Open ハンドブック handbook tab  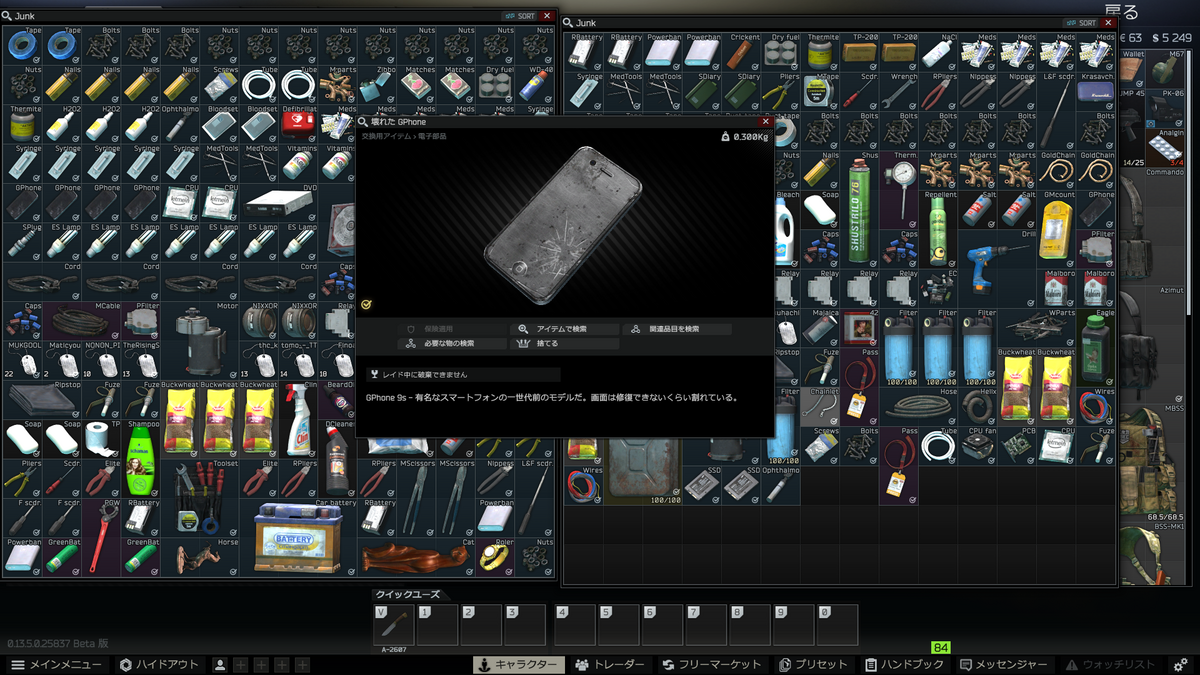click(x=904, y=664)
